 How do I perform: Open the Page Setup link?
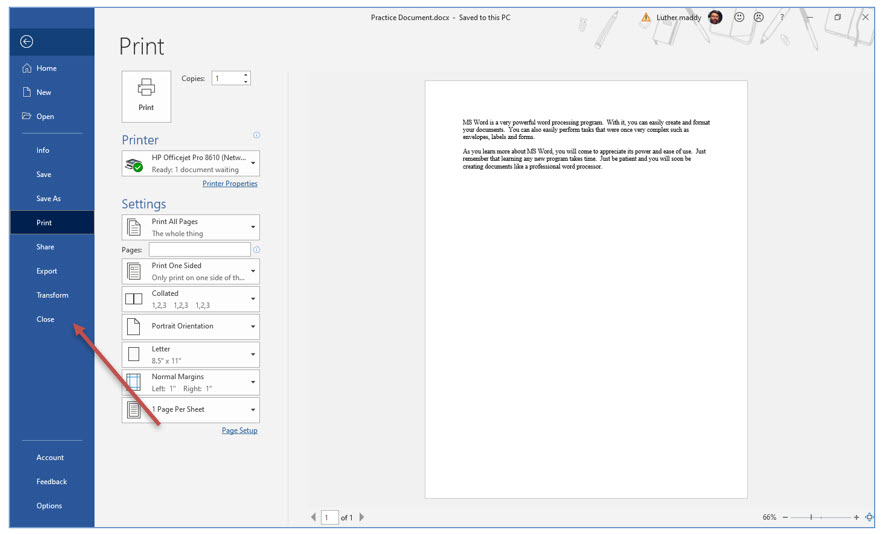click(240, 431)
